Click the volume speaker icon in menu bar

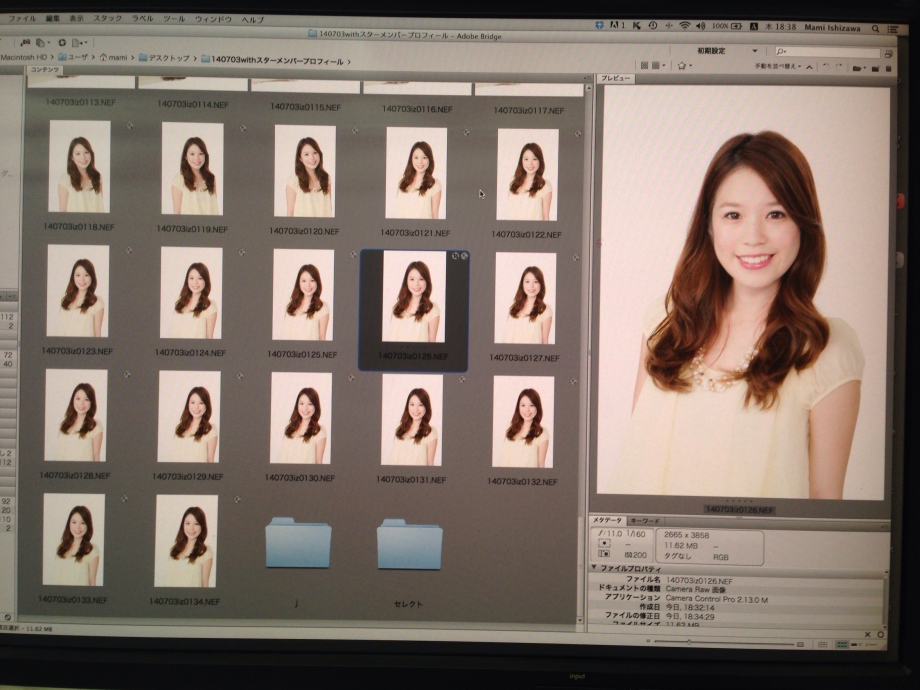tap(701, 26)
